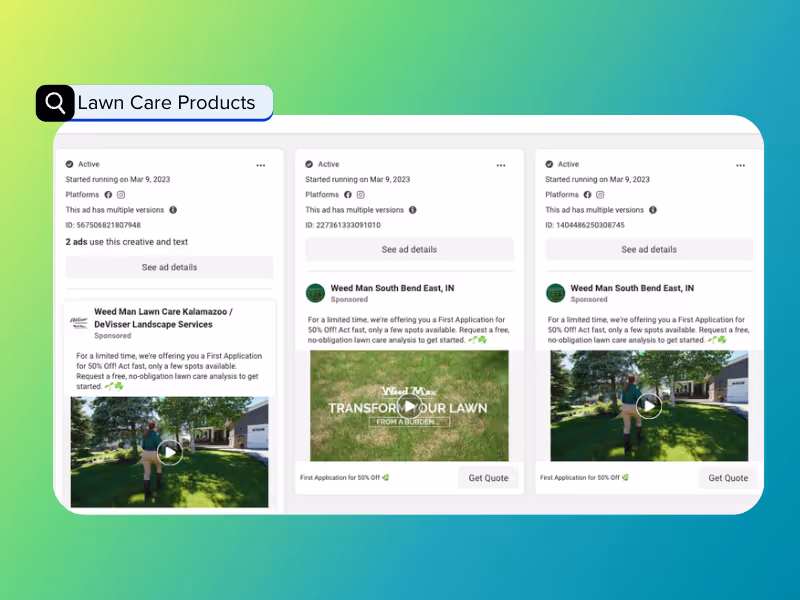Click the Active checkmark on the rightmost ad
This screenshot has height=600, width=800.
pos(548,164)
